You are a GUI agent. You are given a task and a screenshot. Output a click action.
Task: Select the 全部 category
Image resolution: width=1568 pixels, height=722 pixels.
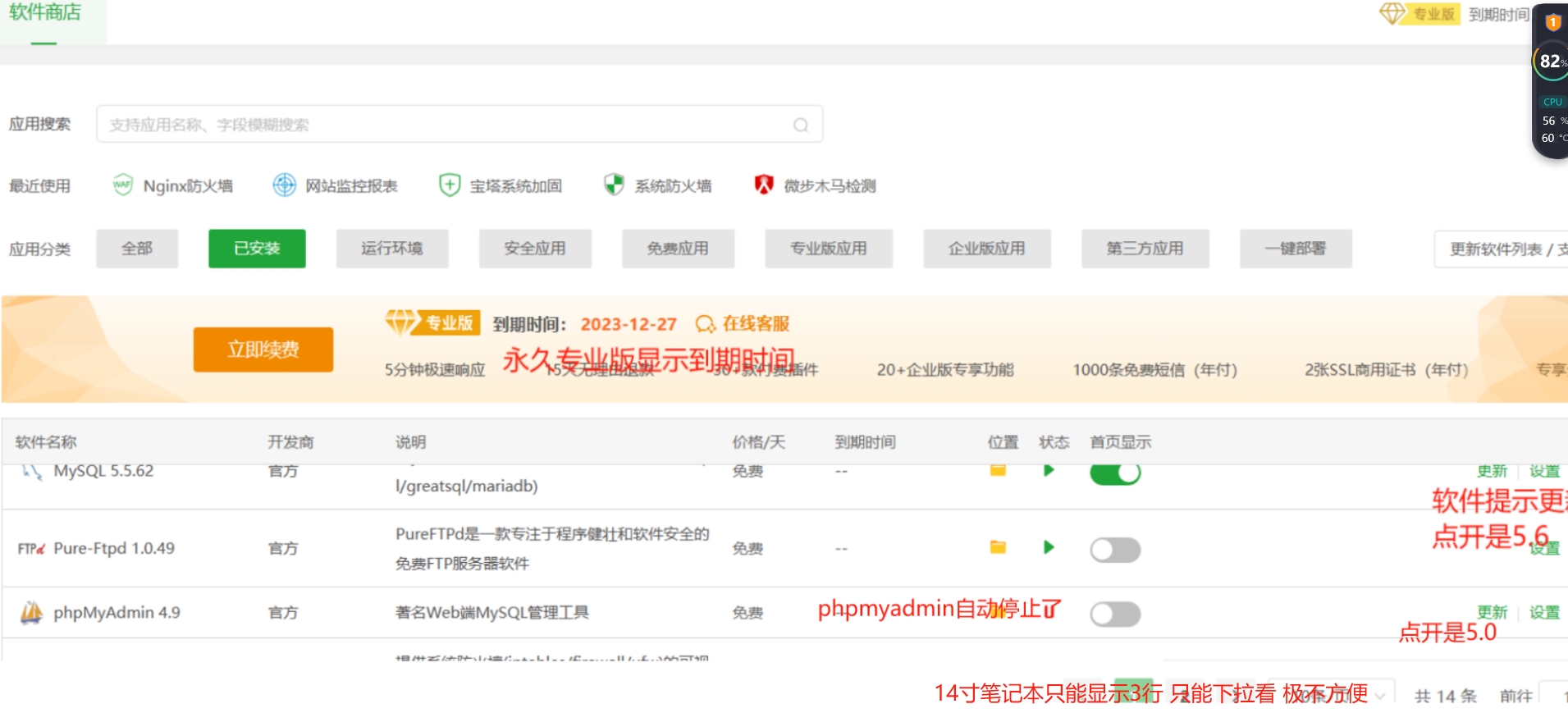tap(137, 249)
